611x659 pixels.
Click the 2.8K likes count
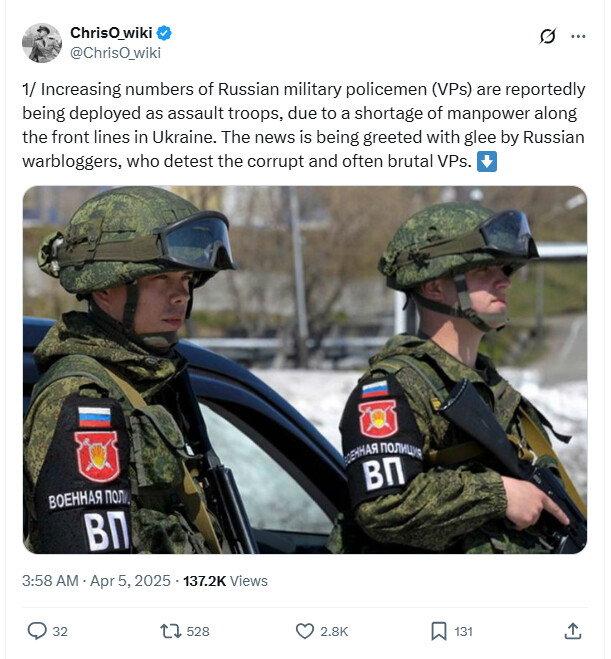coord(334,631)
